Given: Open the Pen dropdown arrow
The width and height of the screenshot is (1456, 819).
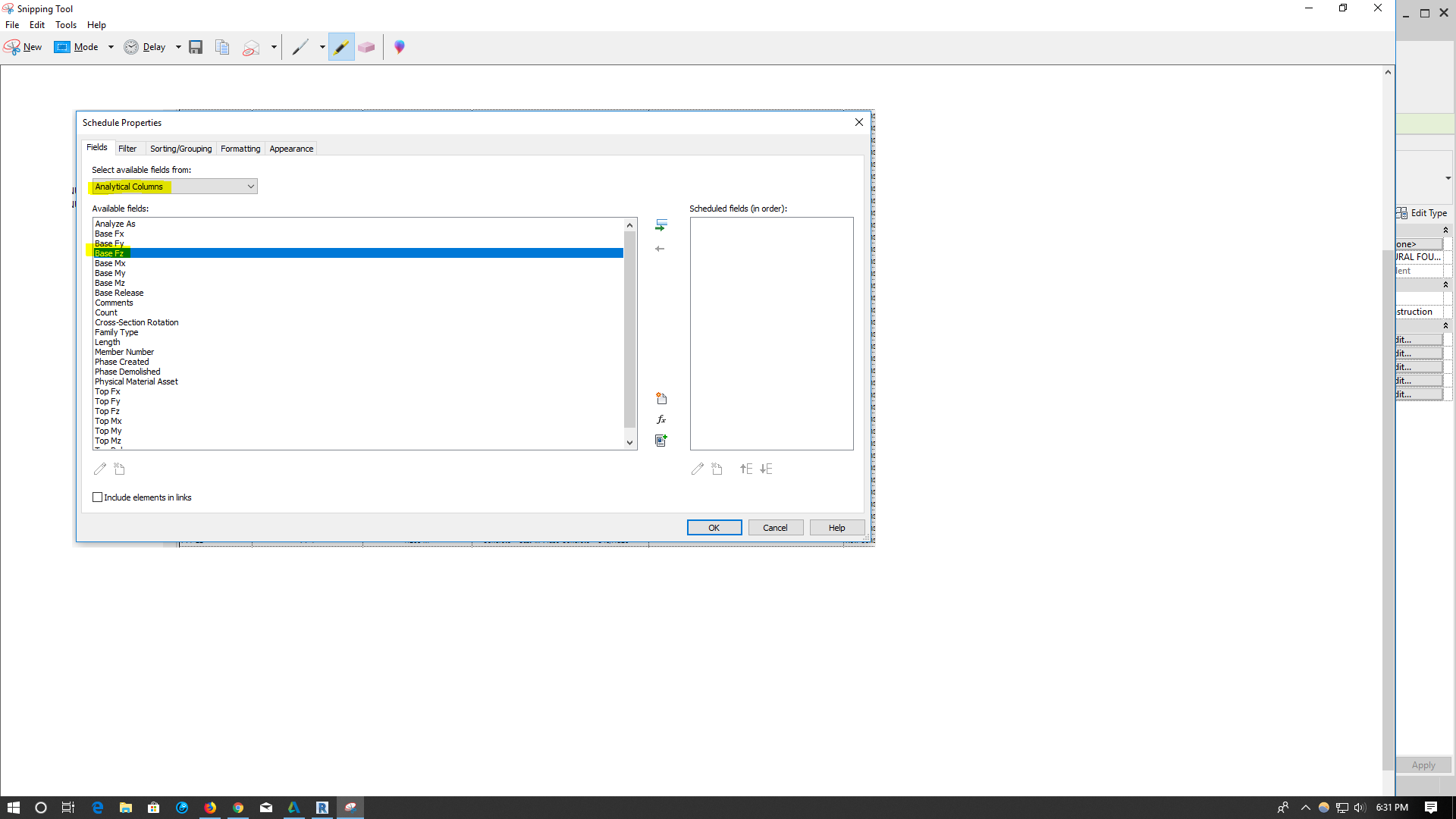Looking at the screenshot, I should (x=322, y=46).
